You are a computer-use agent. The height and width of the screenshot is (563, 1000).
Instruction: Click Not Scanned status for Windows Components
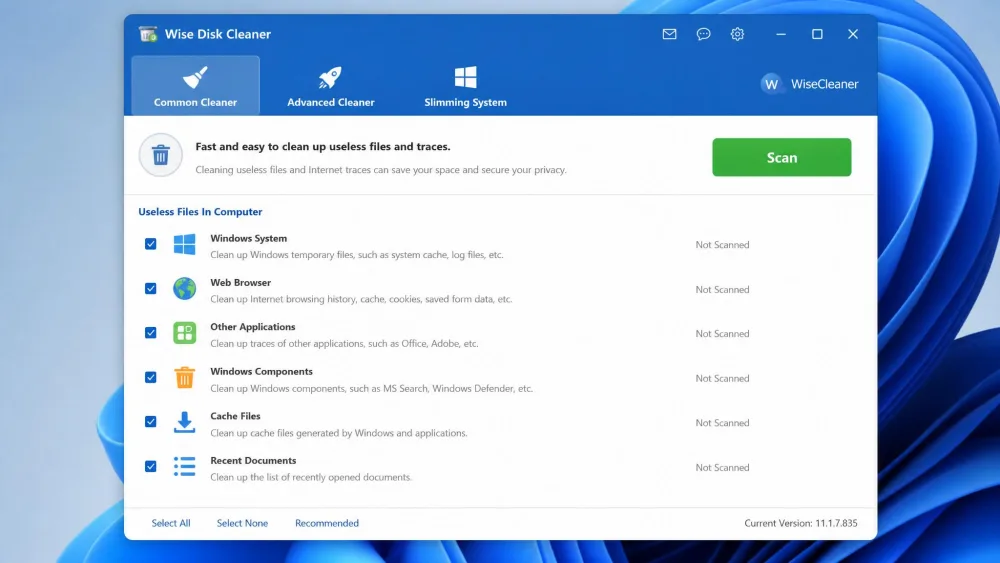click(x=722, y=378)
